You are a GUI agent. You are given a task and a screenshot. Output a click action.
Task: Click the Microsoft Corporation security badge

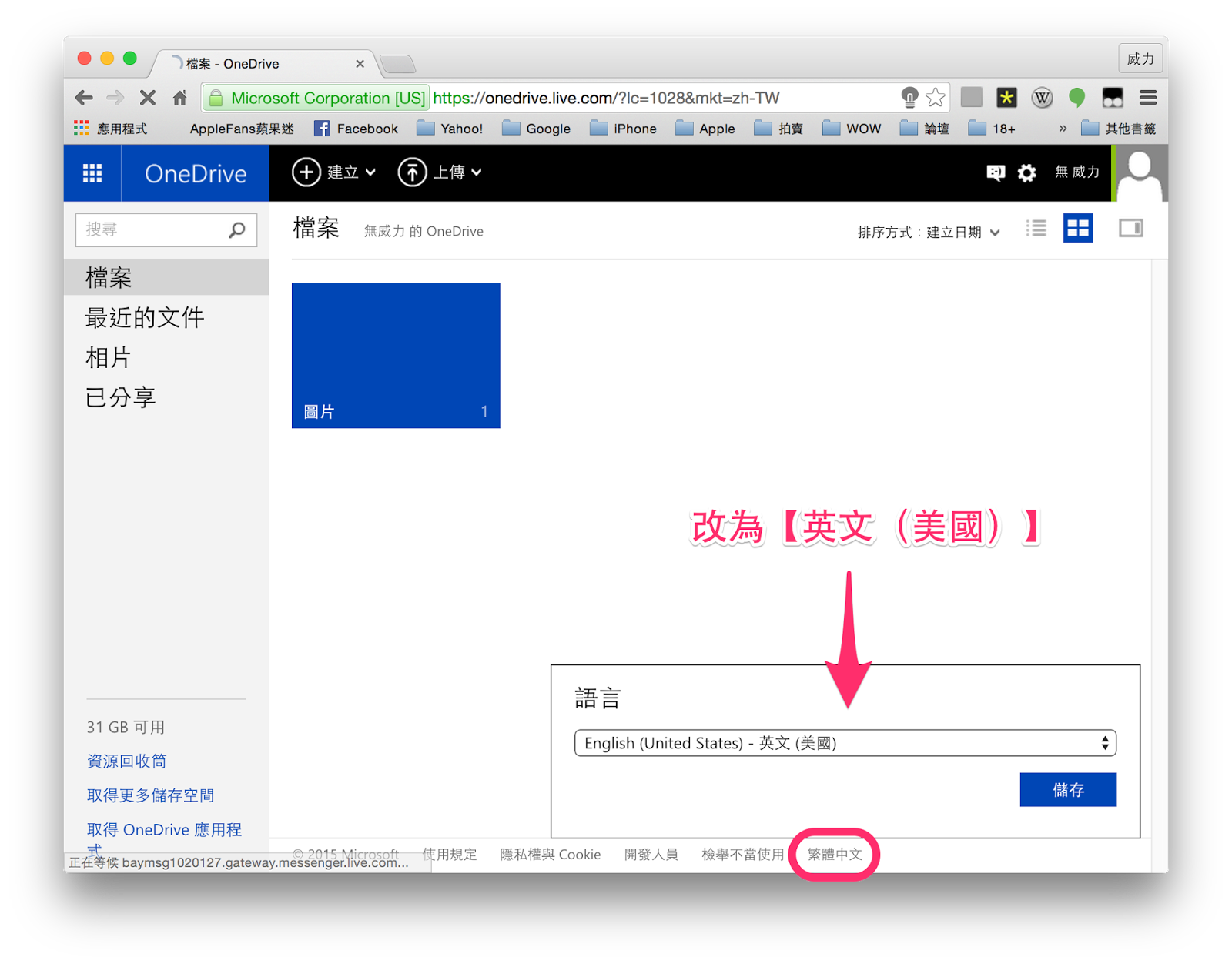click(x=317, y=98)
